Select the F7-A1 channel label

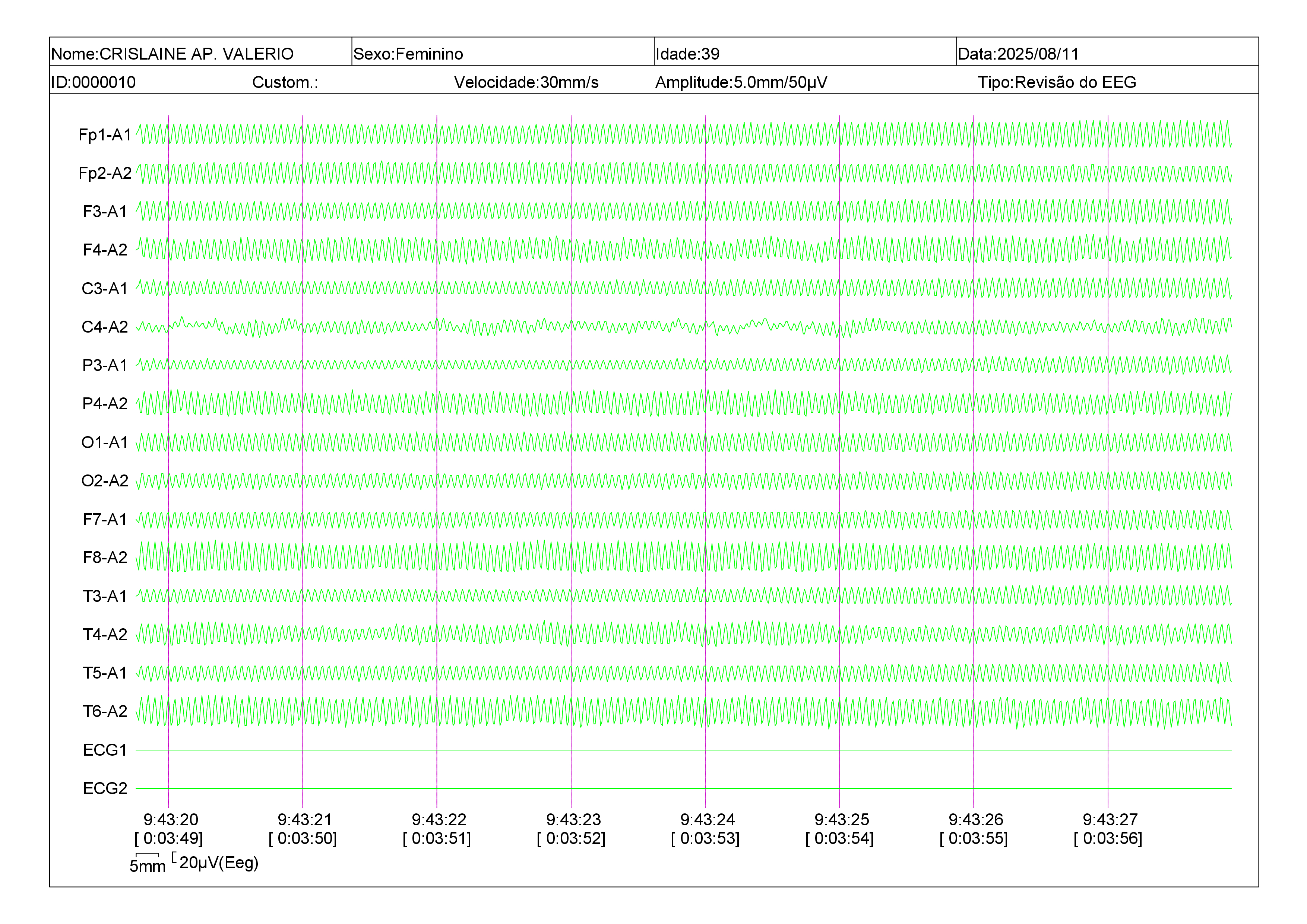tap(105, 520)
